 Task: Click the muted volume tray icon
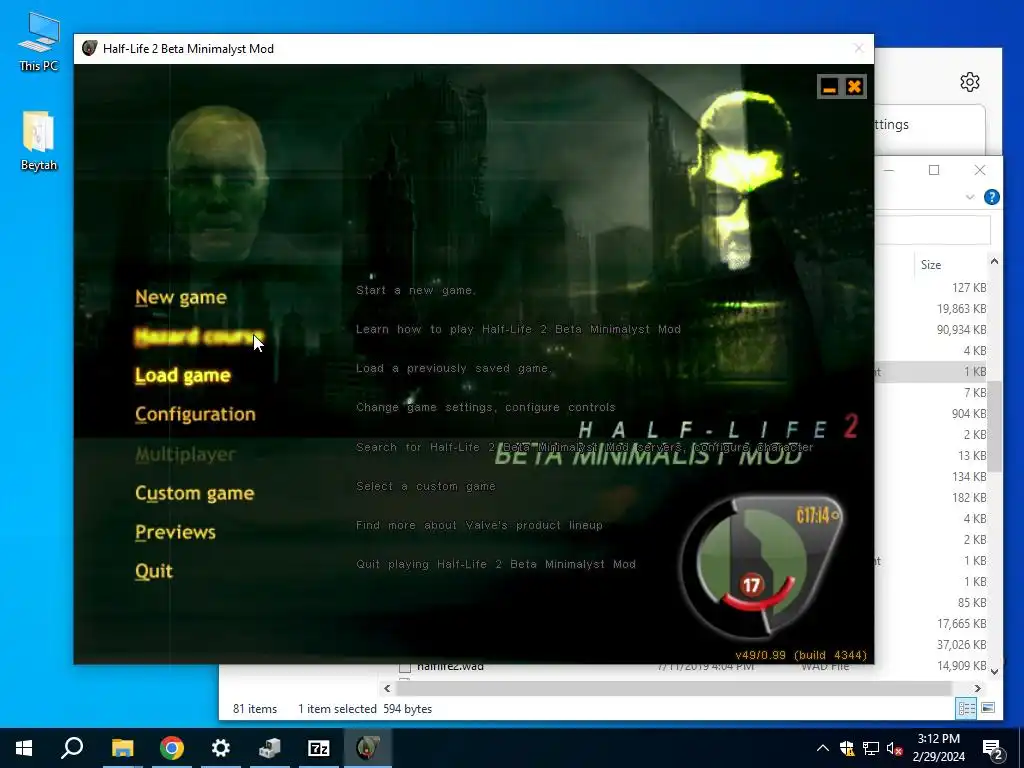894,748
